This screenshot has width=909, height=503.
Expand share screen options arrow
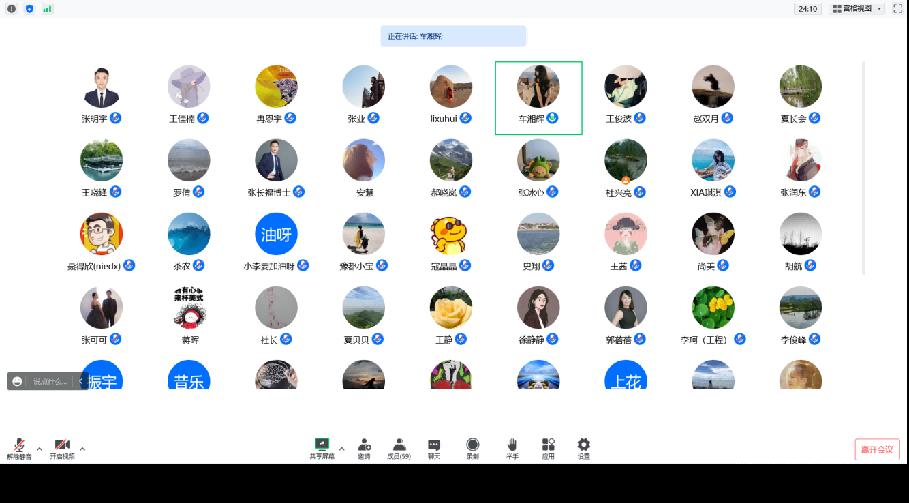click(x=342, y=448)
